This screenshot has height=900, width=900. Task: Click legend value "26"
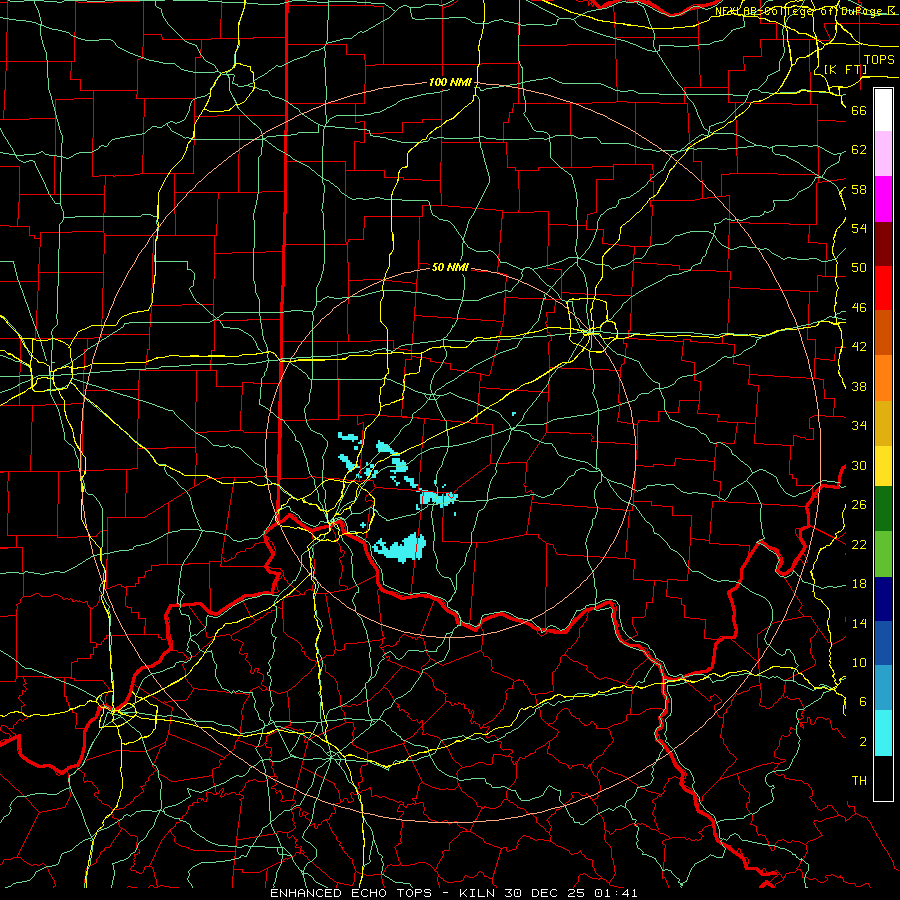[x=859, y=505]
